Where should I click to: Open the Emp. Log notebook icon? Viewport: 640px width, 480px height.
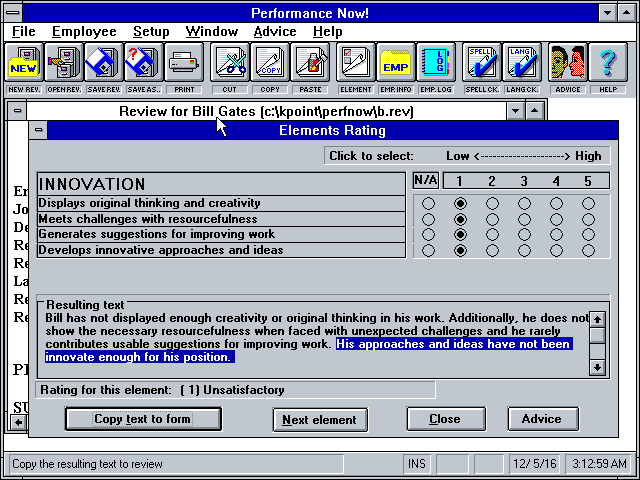coord(436,62)
